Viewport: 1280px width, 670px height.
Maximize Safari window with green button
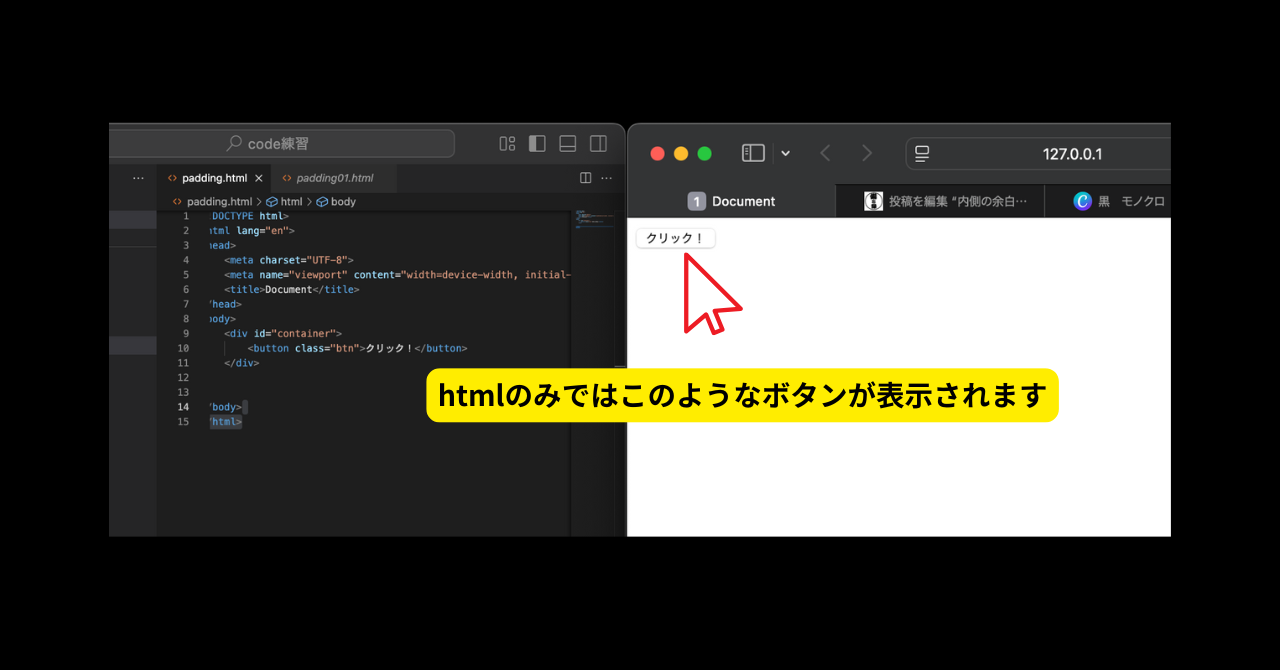[704, 153]
